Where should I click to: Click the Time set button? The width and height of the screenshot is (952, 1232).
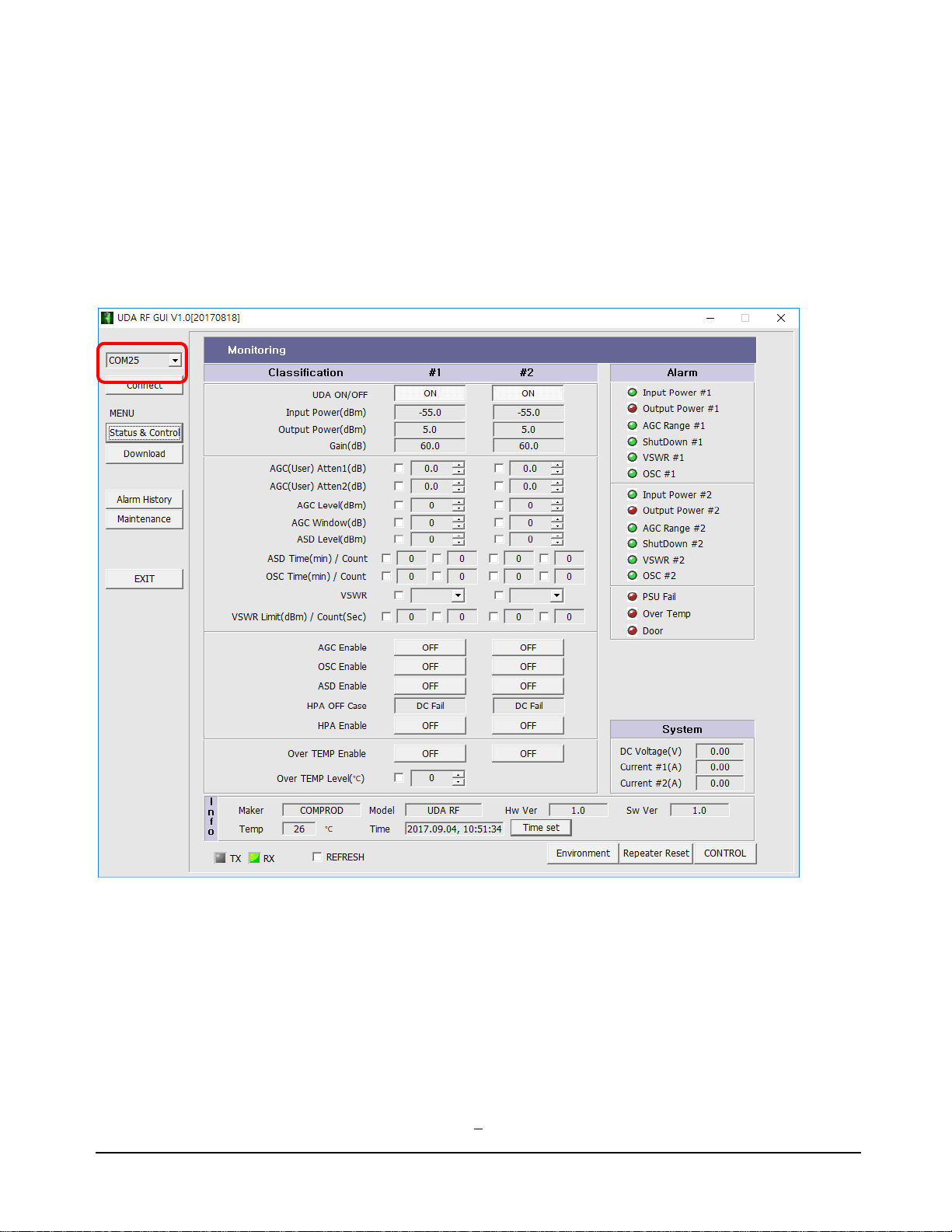click(x=541, y=828)
